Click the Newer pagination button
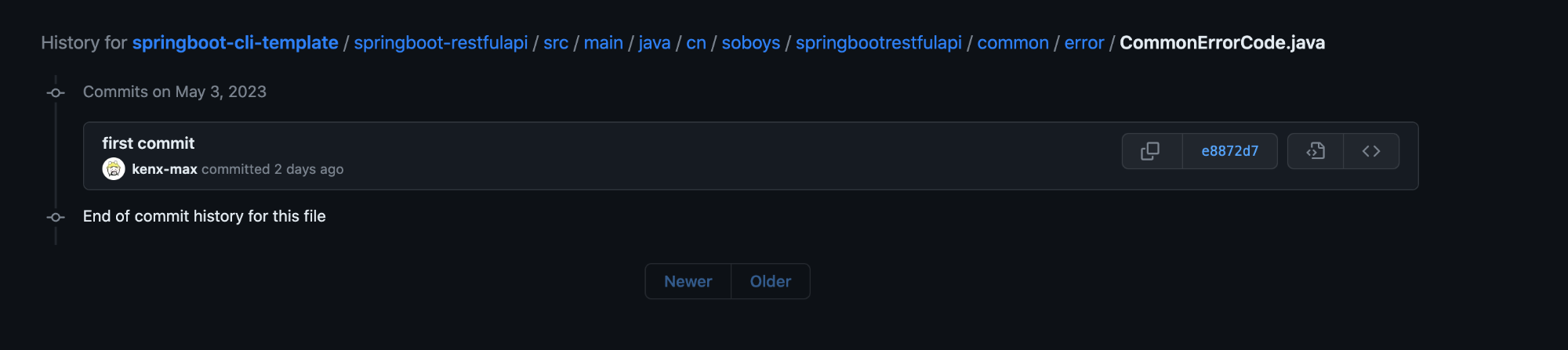Image resolution: width=1568 pixels, height=350 pixels. [688, 281]
